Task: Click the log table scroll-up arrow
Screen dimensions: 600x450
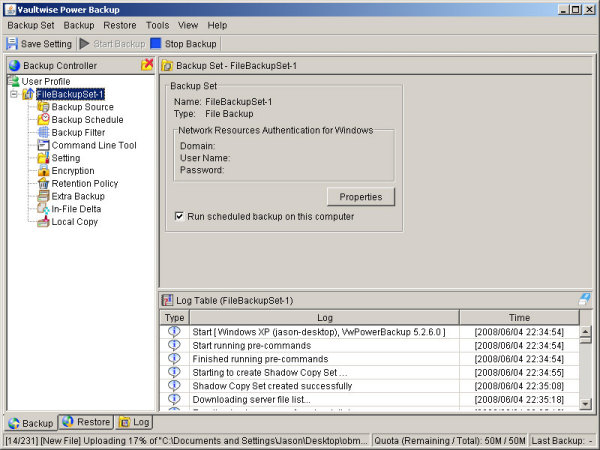Action: pos(585,331)
